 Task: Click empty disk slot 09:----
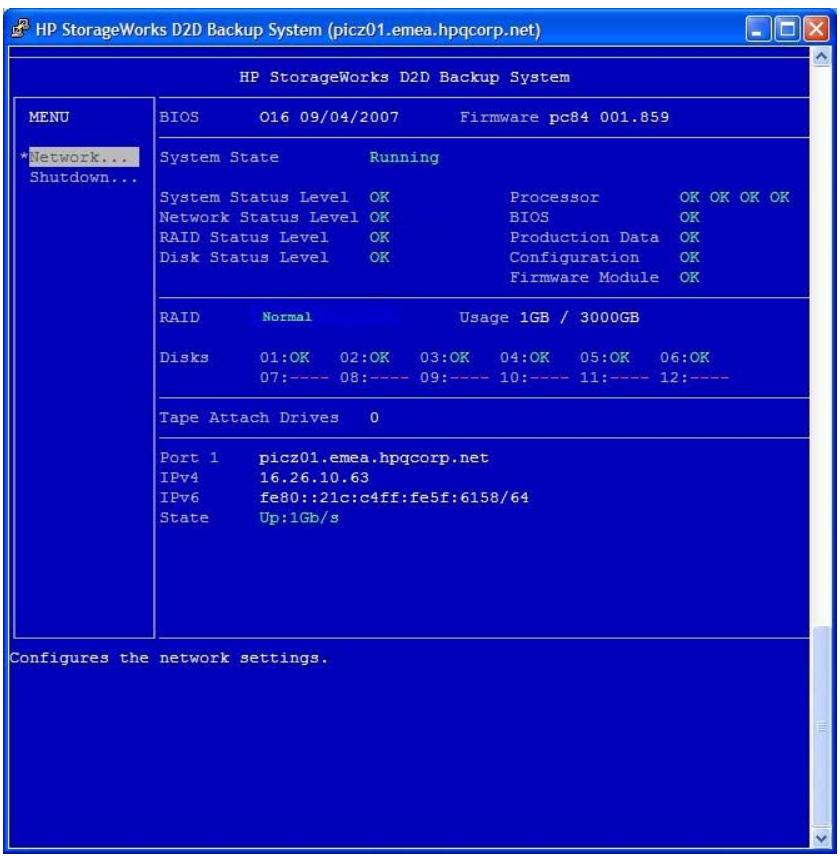[454, 378]
